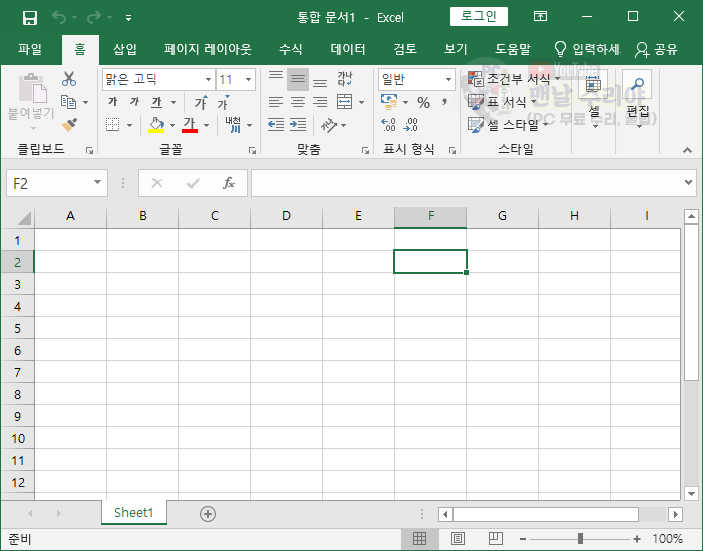The image size is (703, 551).
Task: Increase decimal places
Action: [388, 125]
